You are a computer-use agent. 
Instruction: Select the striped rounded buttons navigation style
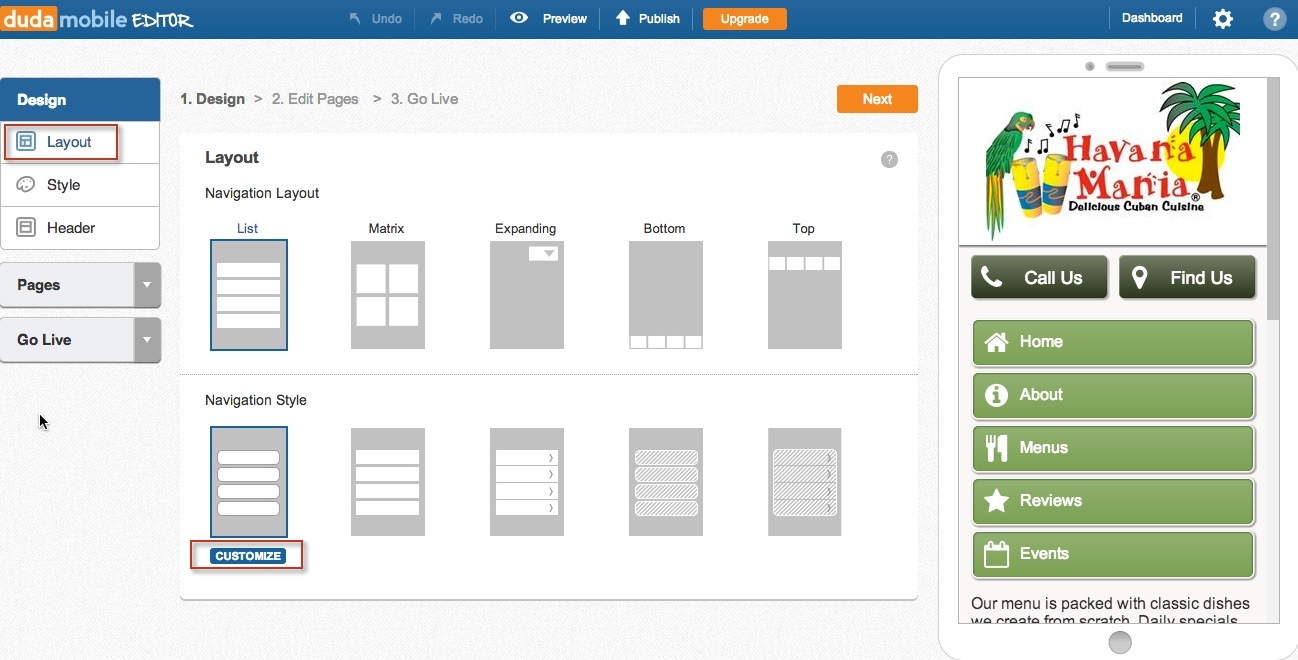coord(666,482)
